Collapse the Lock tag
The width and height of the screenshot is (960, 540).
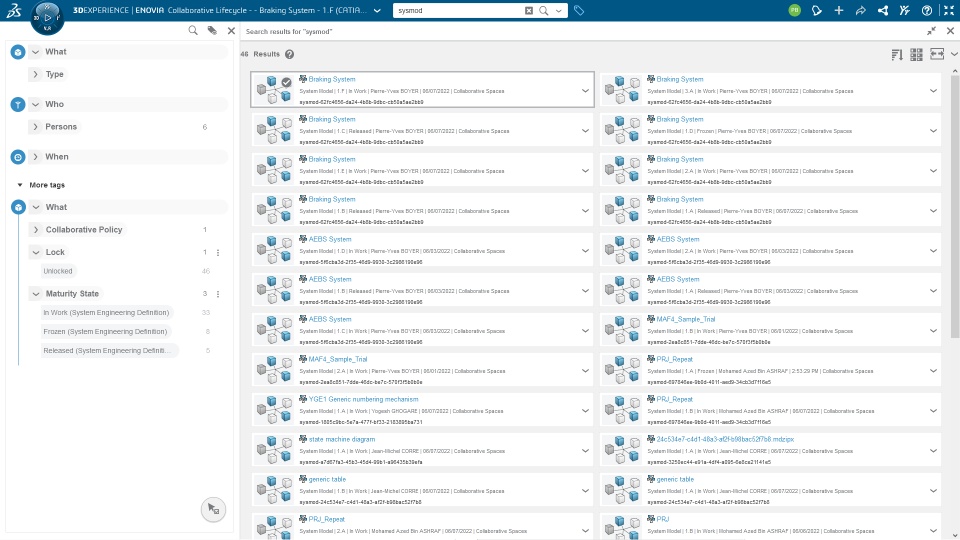coord(36,252)
